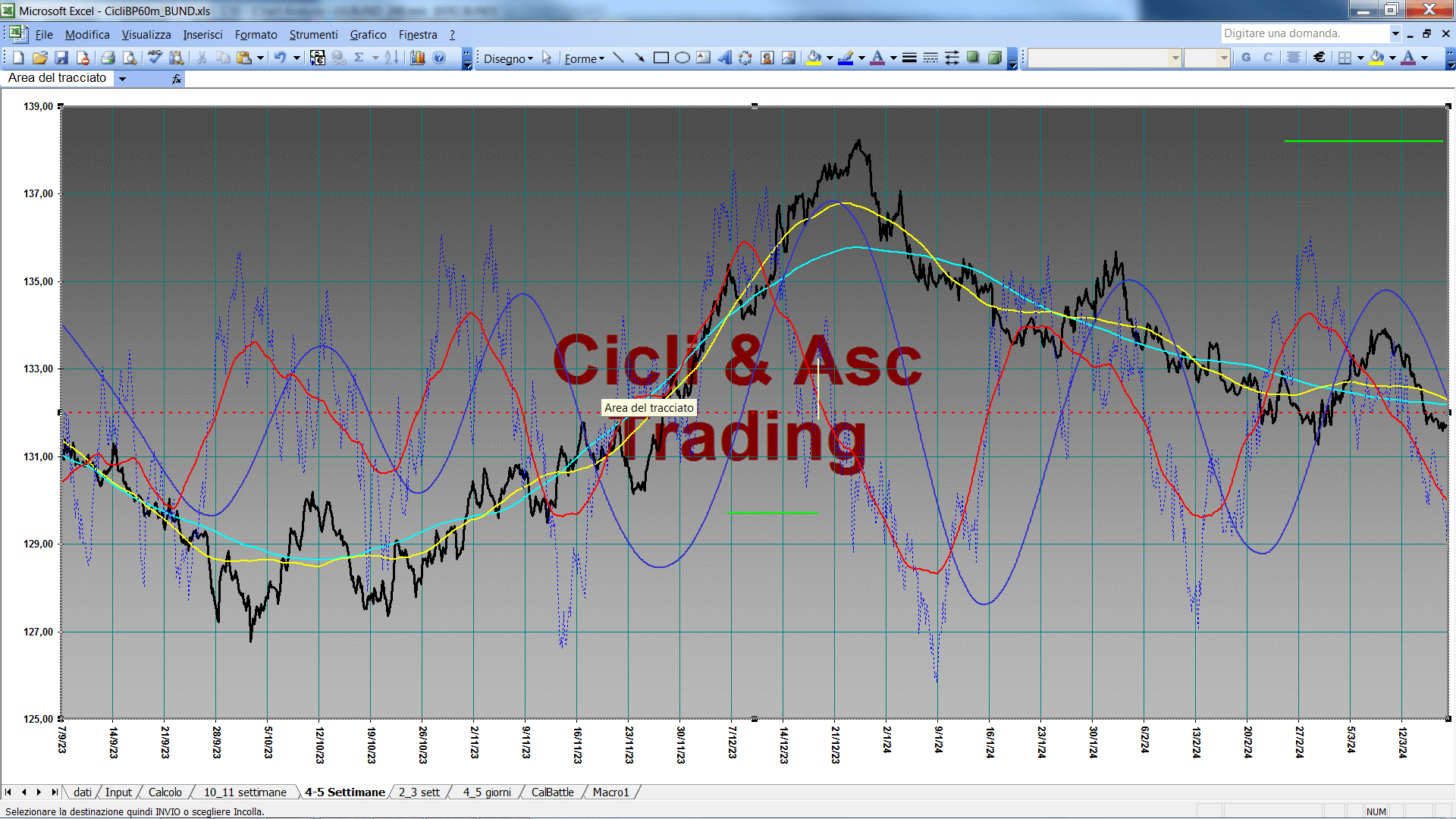Switch to the Macro1 sheet tab
Image resolution: width=1456 pixels, height=819 pixels.
tap(610, 792)
